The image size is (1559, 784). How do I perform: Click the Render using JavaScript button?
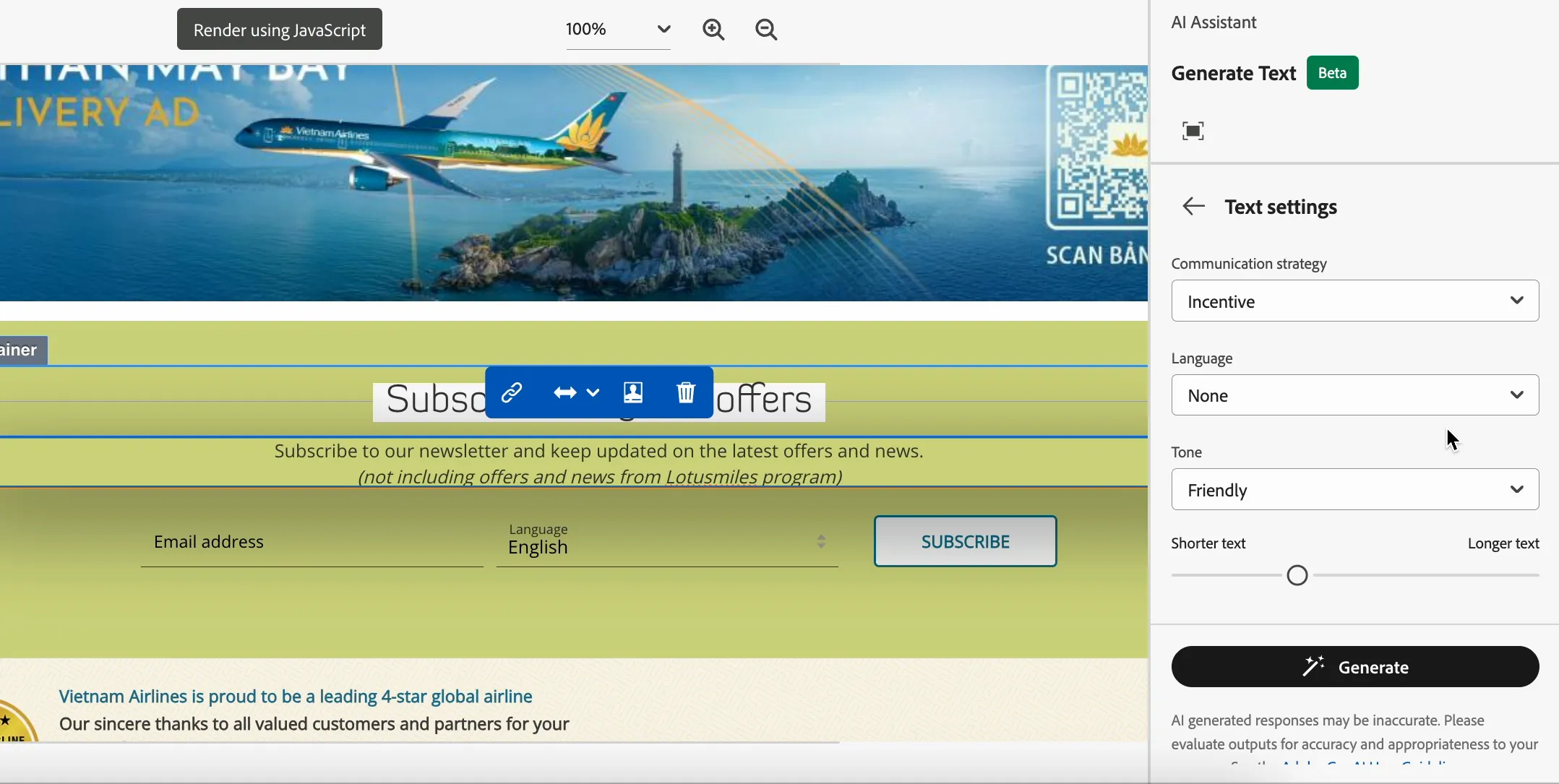point(280,30)
